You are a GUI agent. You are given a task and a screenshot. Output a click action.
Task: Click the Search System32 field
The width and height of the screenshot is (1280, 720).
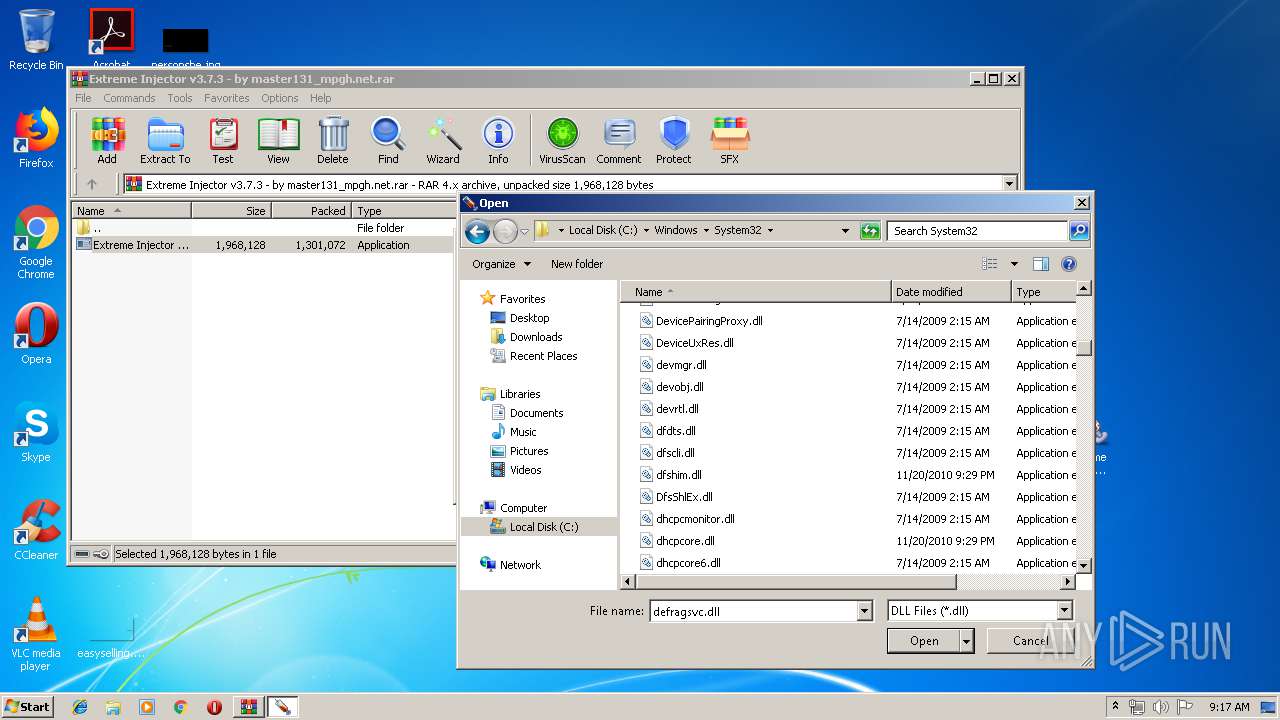(978, 230)
